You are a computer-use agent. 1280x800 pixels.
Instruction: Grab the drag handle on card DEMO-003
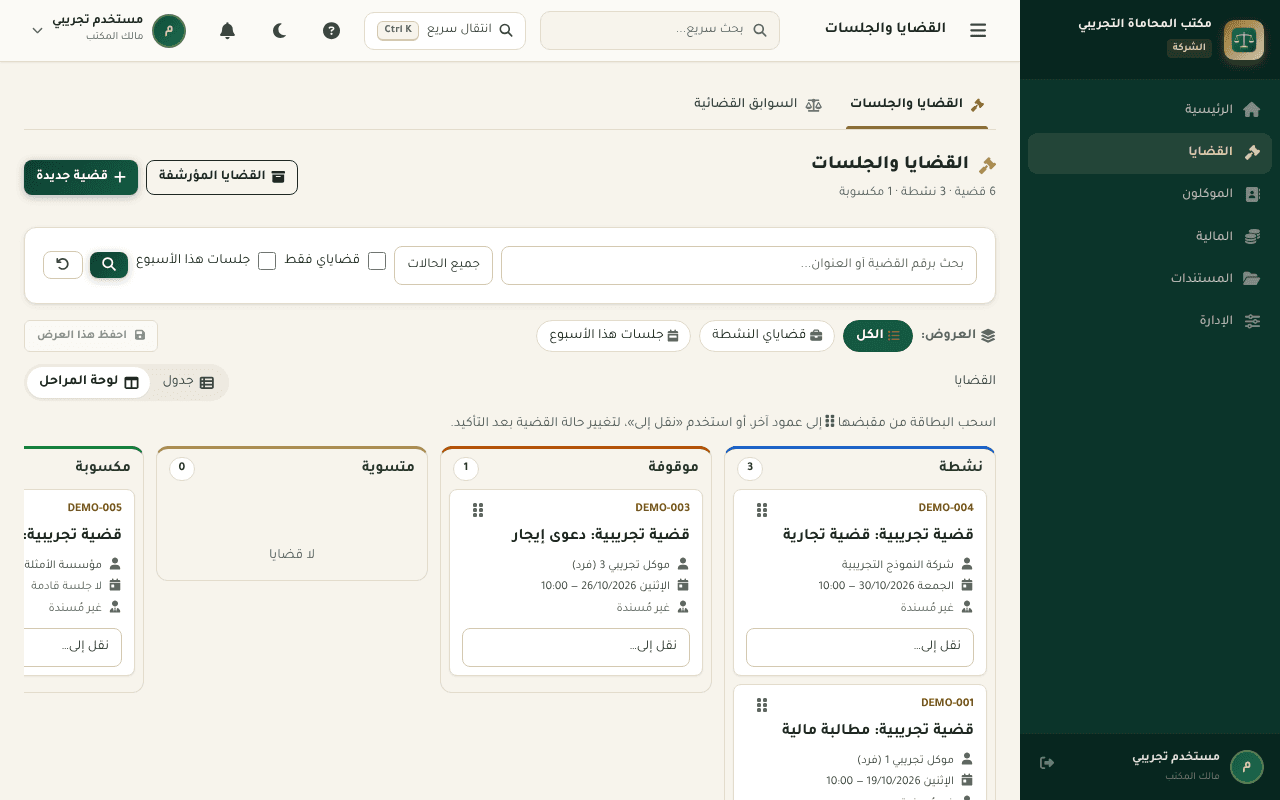(478, 510)
